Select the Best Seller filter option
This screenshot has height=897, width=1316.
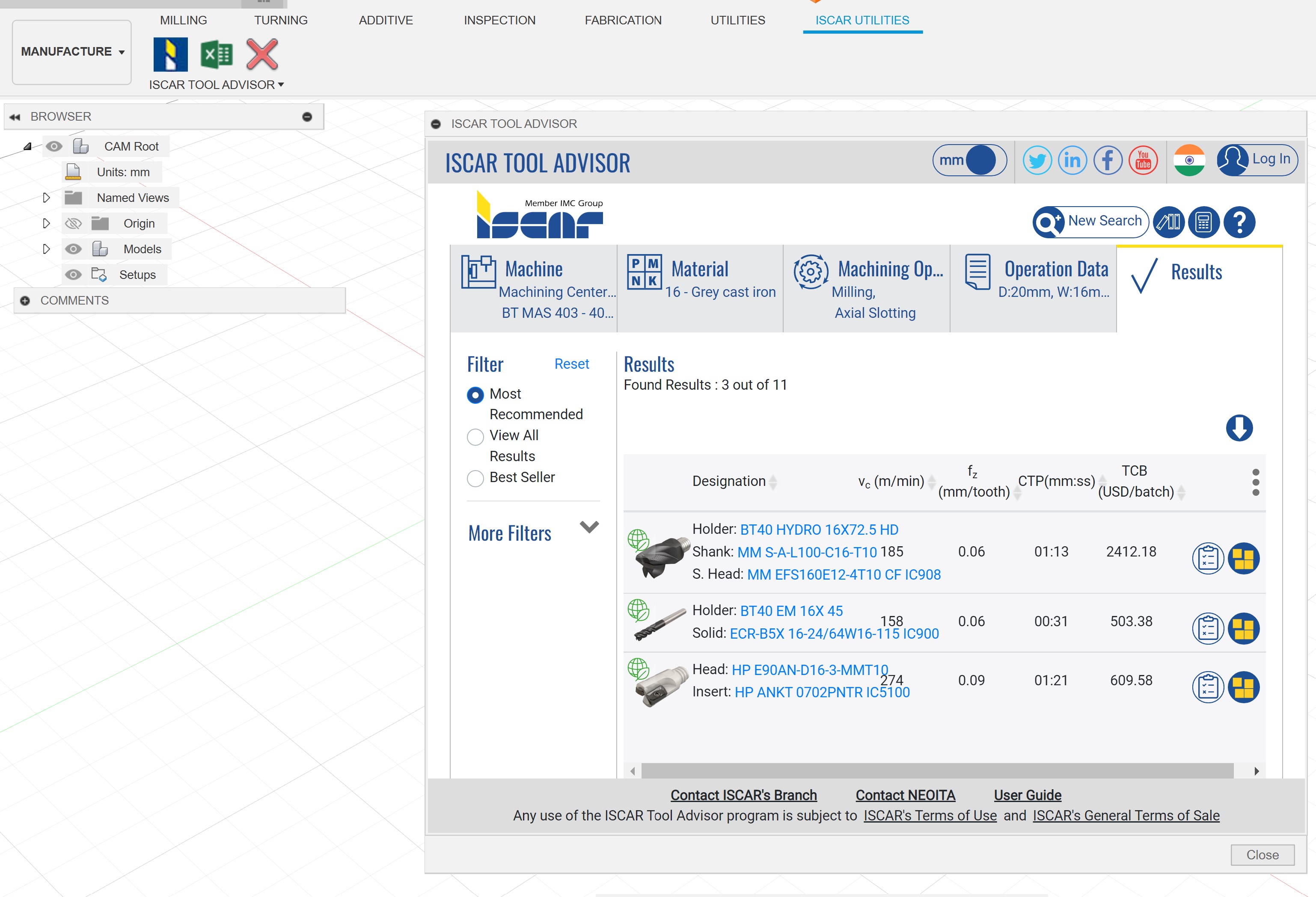[475, 478]
